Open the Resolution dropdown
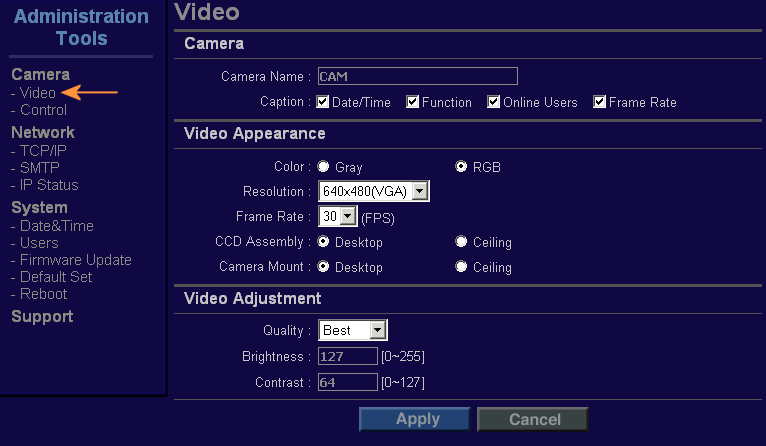This screenshot has width=766, height=446. pos(374,191)
